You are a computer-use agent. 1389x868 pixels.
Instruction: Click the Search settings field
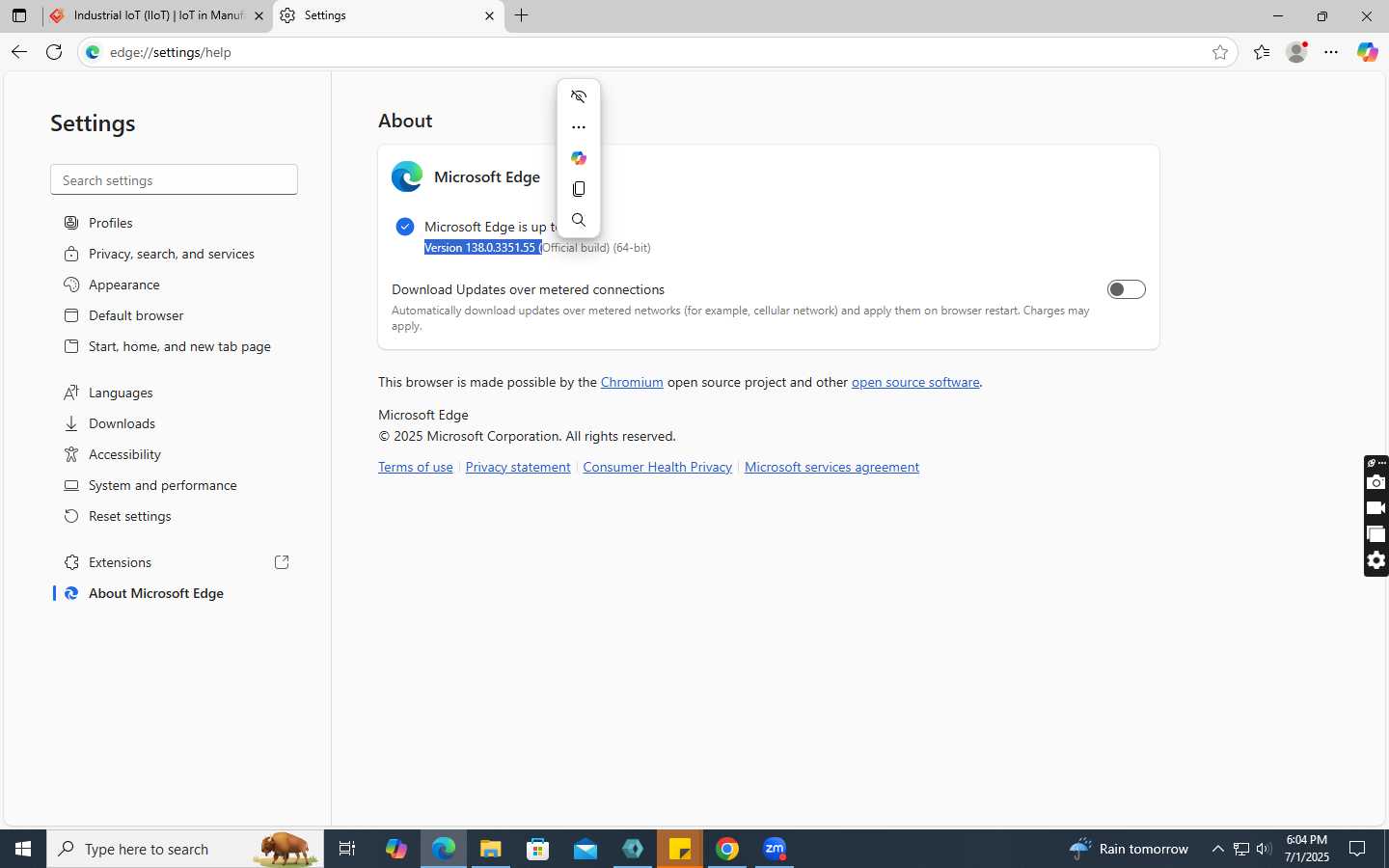click(x=174, y=179)
